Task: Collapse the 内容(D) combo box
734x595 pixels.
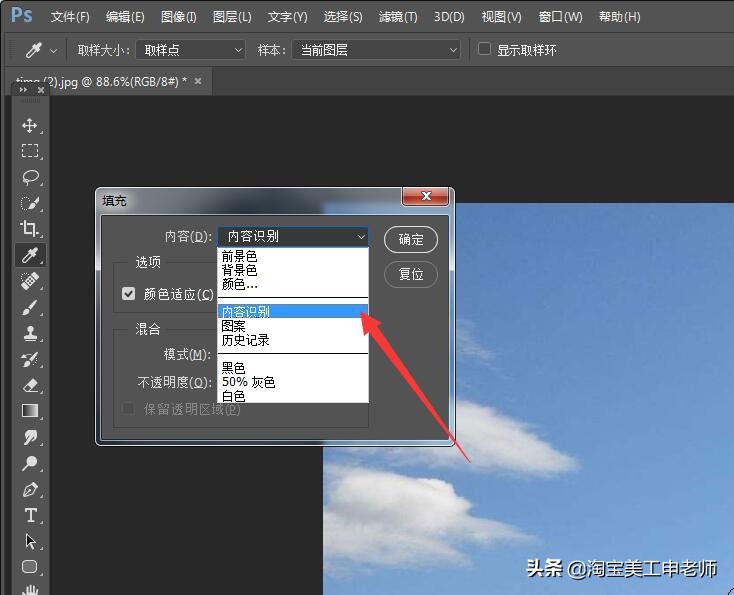Action: point(293,236)
